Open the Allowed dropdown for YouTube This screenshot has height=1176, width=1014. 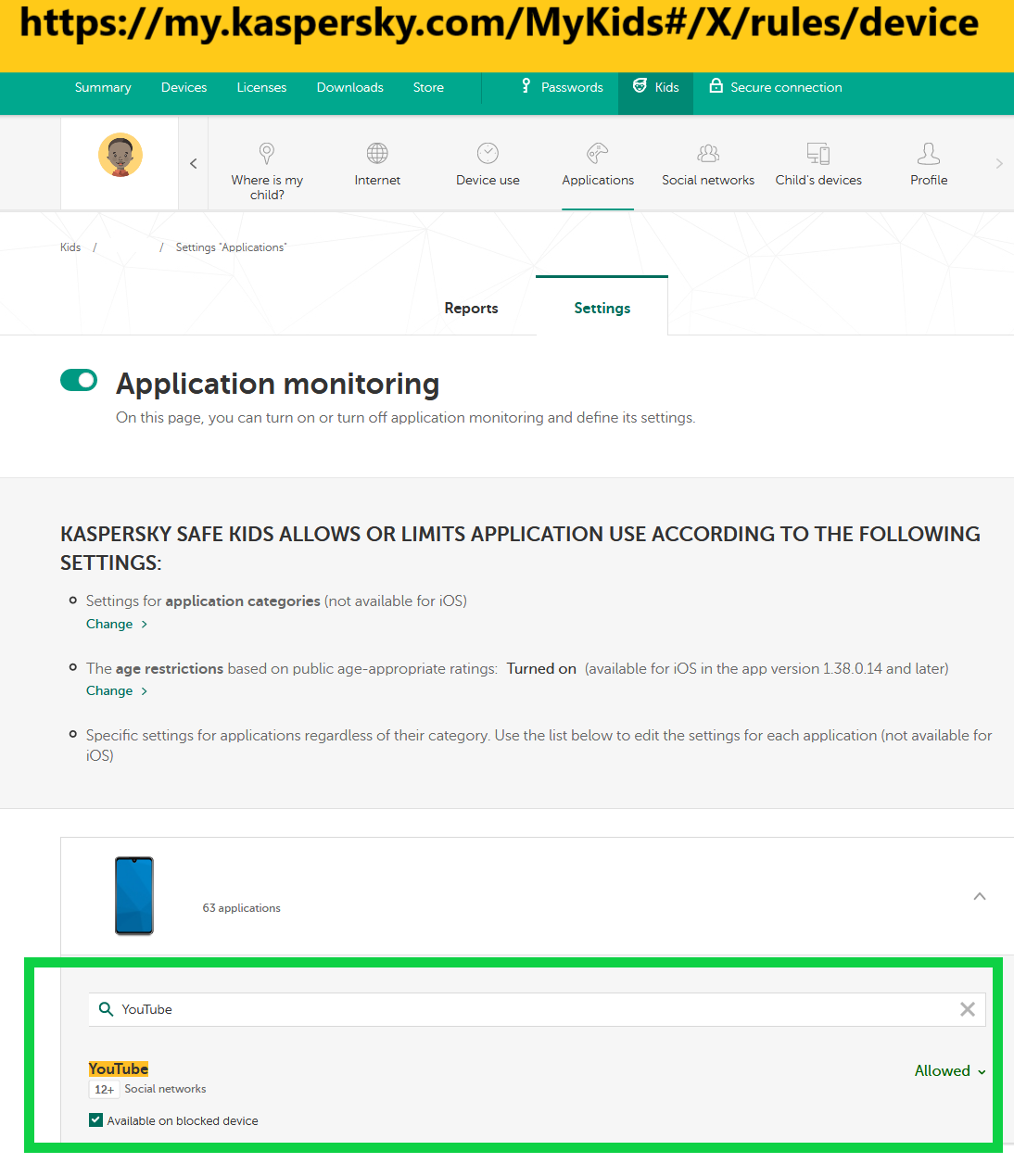tap(950, 1070)
